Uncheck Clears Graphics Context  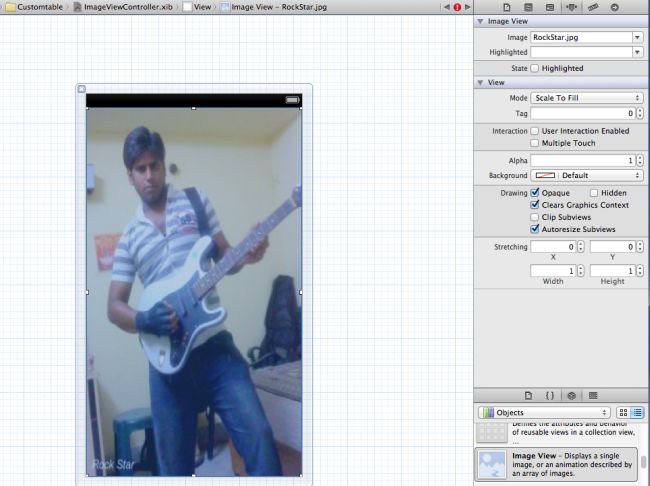coord(535,204)
